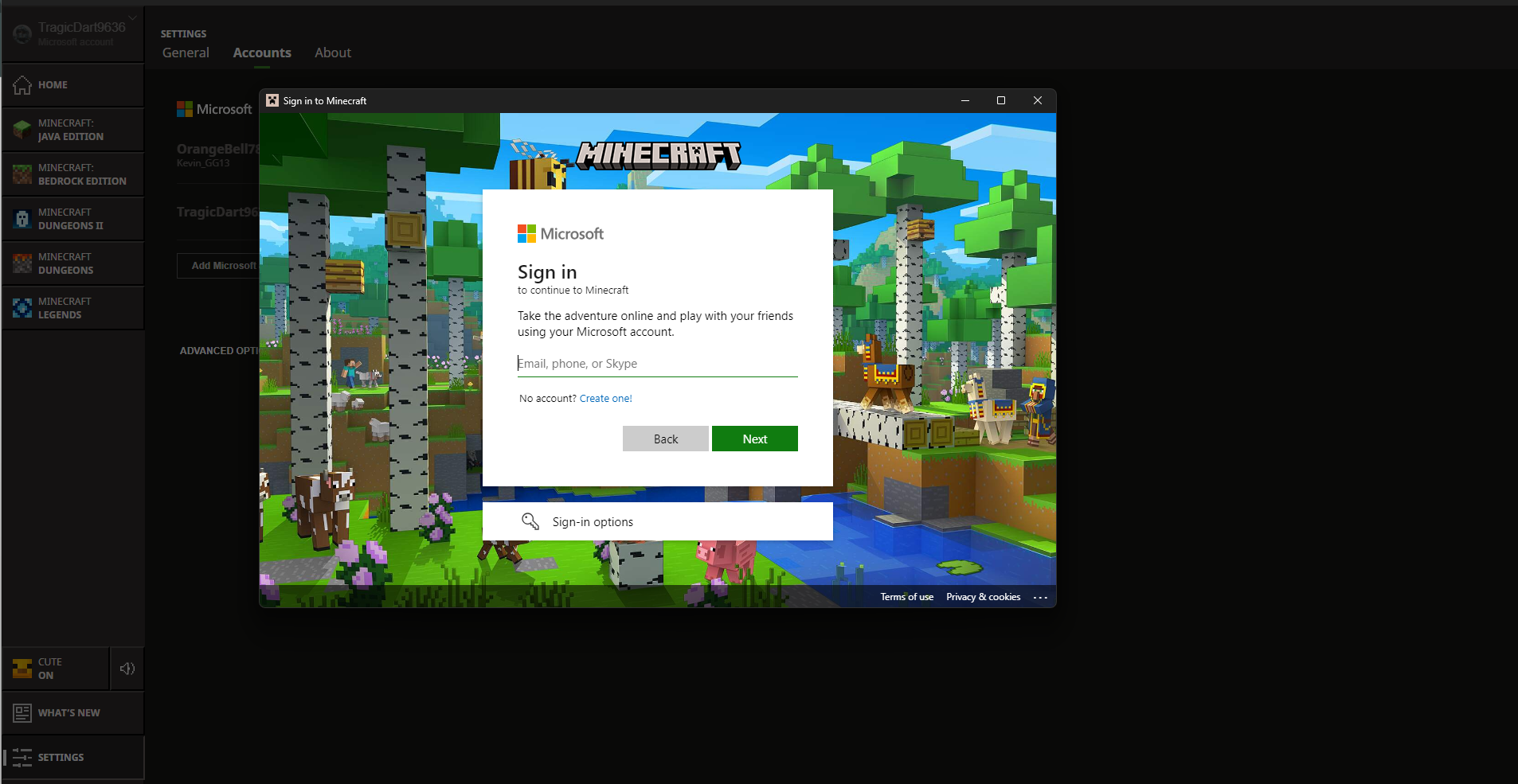Select Minecraft: Bedrock Edition in the sidebar
The height and width of the screenshot is (784, 1518).
pos(72,174)
